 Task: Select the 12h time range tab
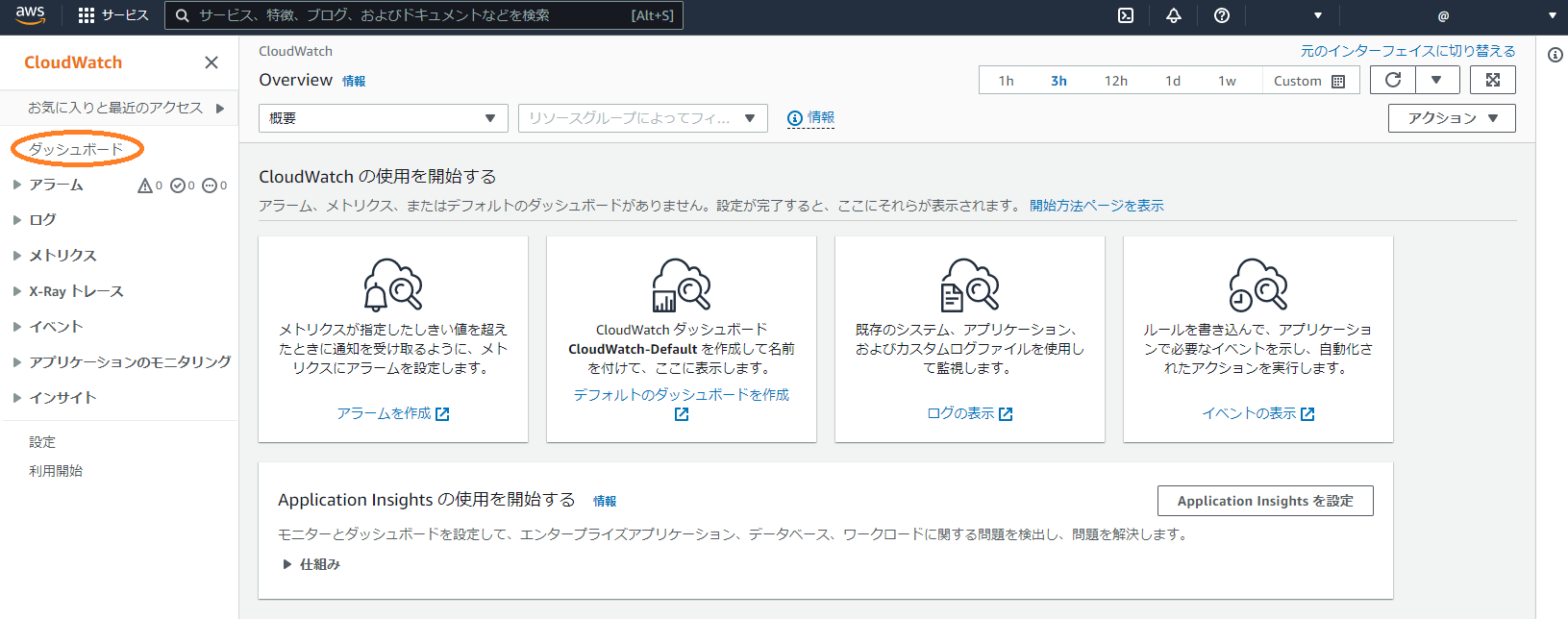(x=1115, y=81)
